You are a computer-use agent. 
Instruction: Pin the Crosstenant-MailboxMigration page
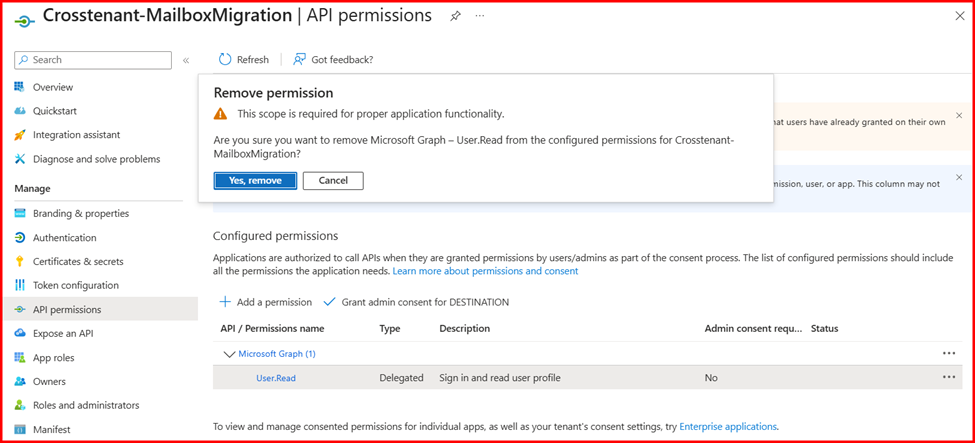tap(455, 16)
